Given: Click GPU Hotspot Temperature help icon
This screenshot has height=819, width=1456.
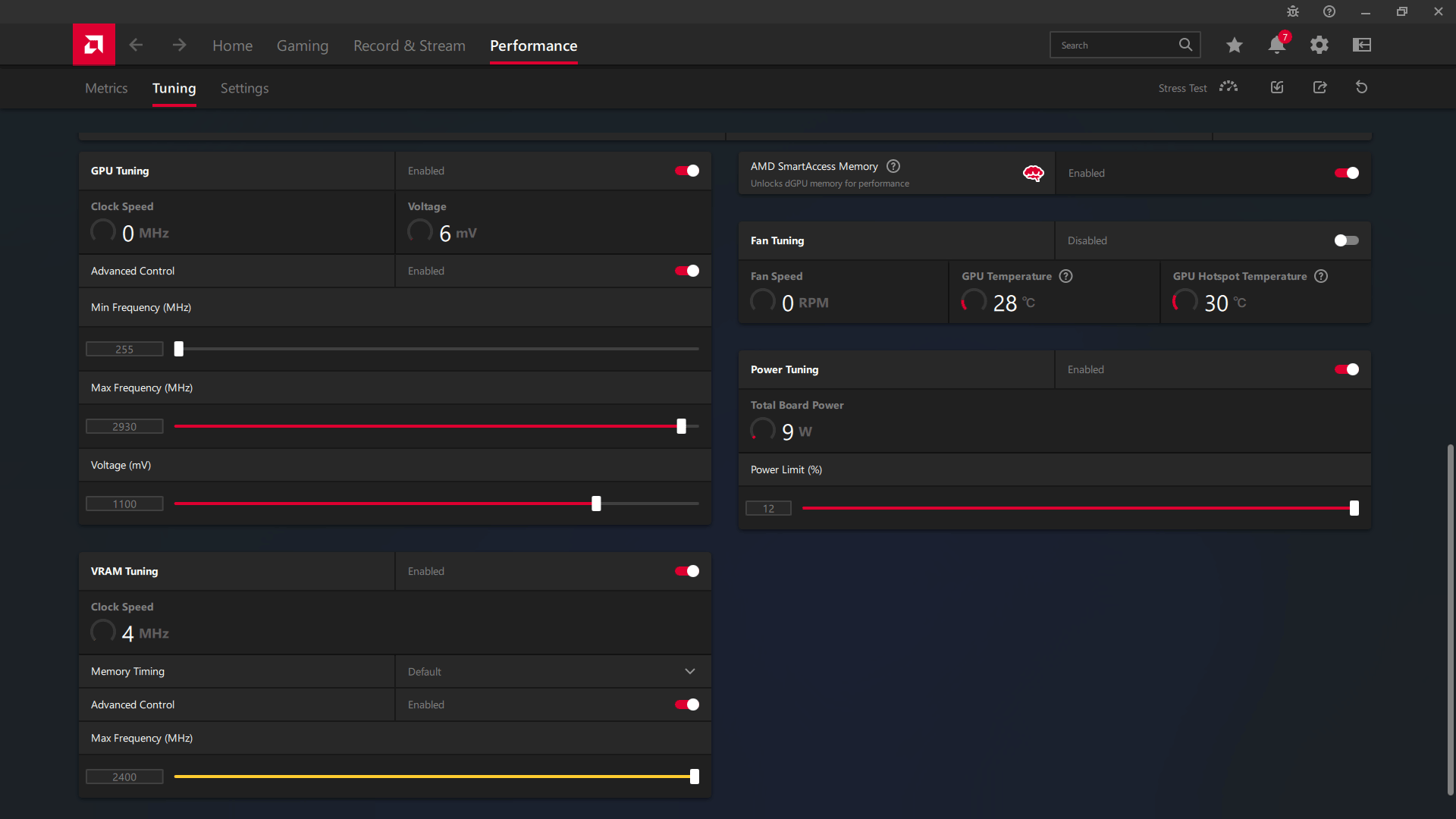Looking at the screenshot, I should click(x=1321, y=276).
